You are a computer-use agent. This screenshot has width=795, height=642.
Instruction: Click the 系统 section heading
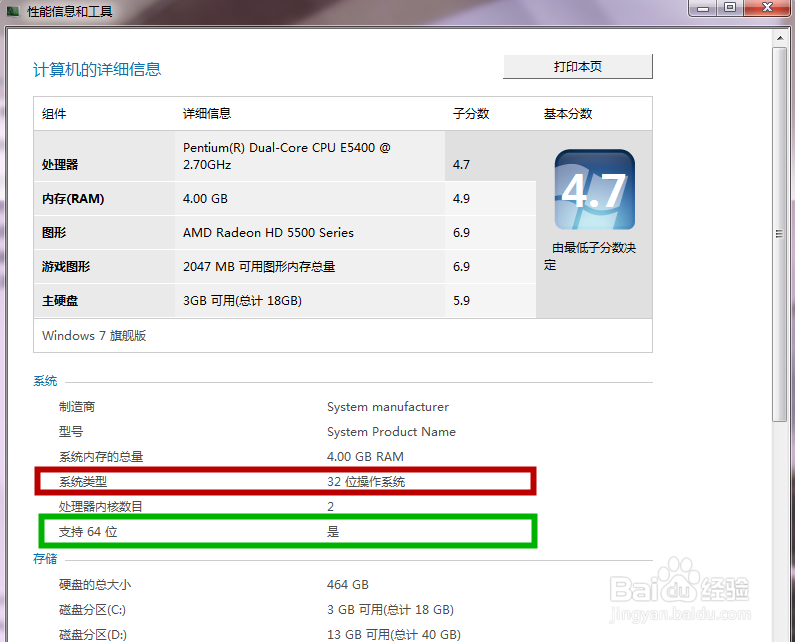(x=45, y=381)
